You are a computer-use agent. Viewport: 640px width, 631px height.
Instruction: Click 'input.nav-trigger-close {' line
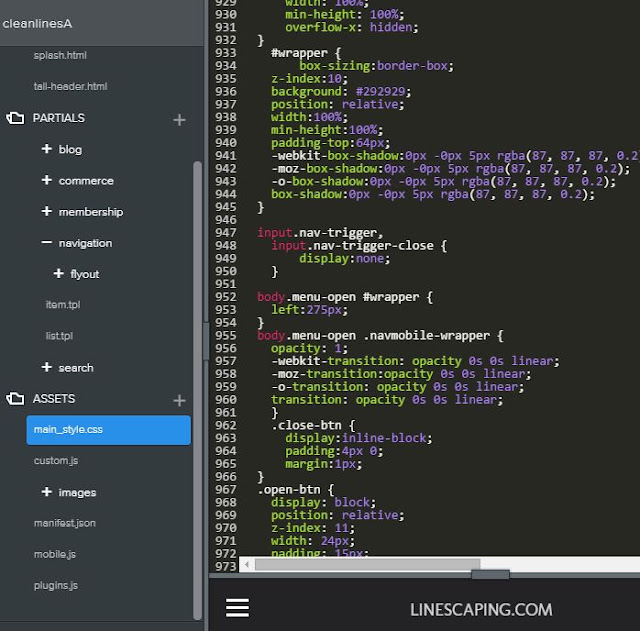tap(359, 246)
